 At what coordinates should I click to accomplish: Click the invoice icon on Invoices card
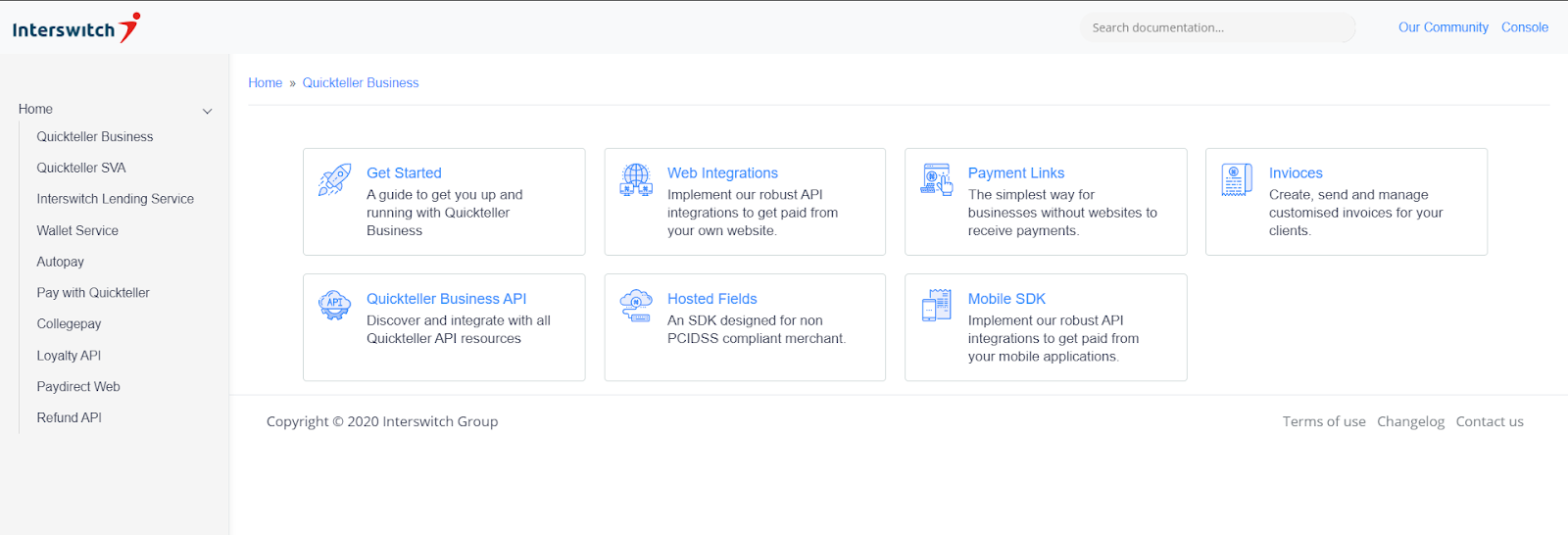[x=1237, y=180]
